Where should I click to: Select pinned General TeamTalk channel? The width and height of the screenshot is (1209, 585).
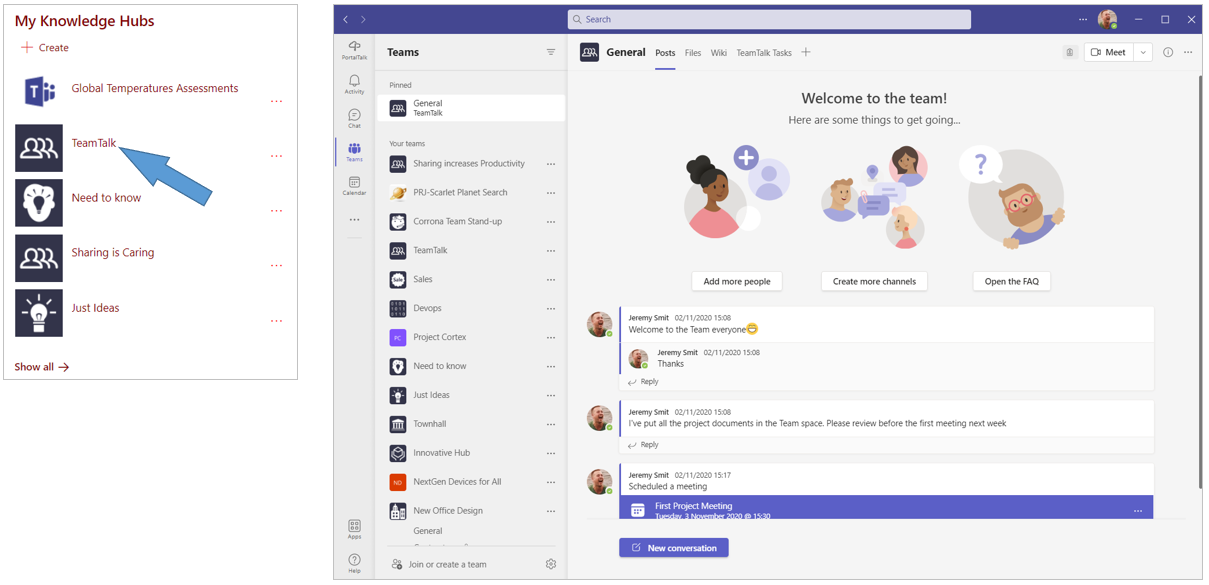coord(472,108)
